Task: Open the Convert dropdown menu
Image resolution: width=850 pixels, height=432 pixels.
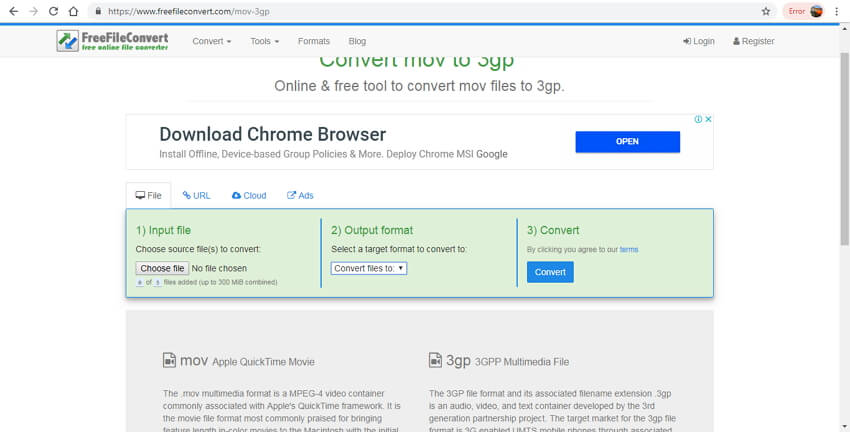Action: (211, 41)
